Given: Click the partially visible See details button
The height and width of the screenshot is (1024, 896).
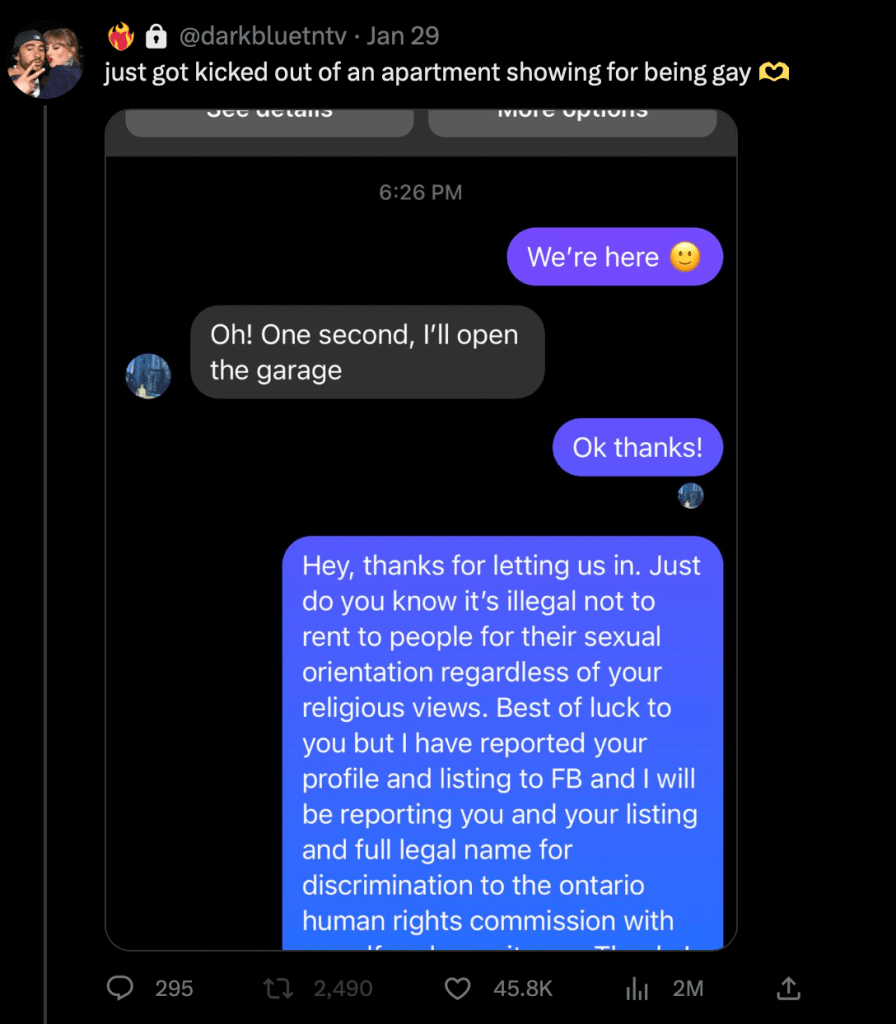Looking at the screenshot, I should [x=269, y=118].
